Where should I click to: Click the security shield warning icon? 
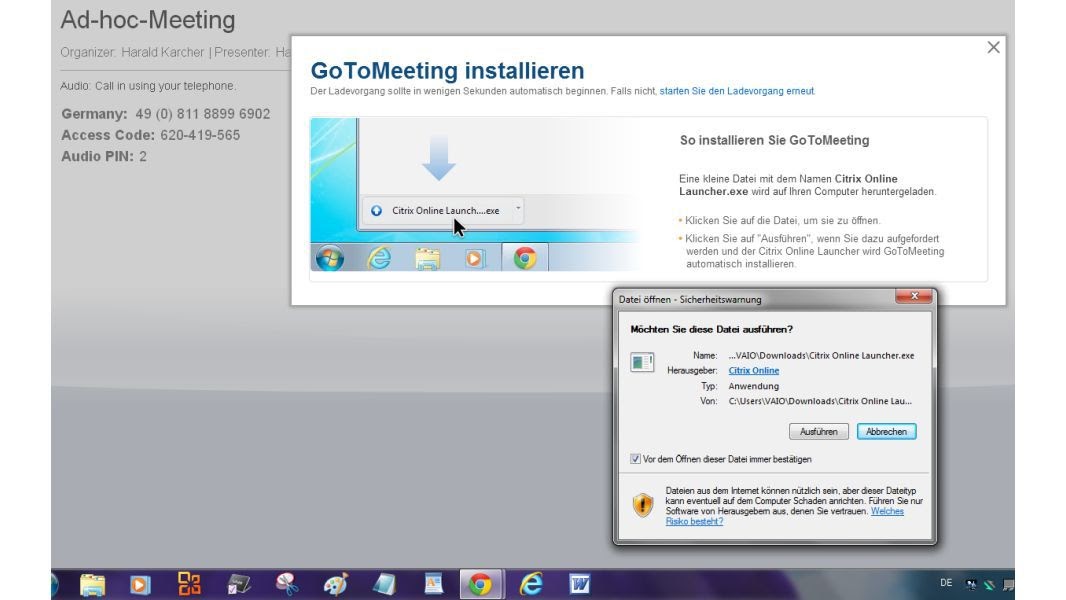[642, 505]
